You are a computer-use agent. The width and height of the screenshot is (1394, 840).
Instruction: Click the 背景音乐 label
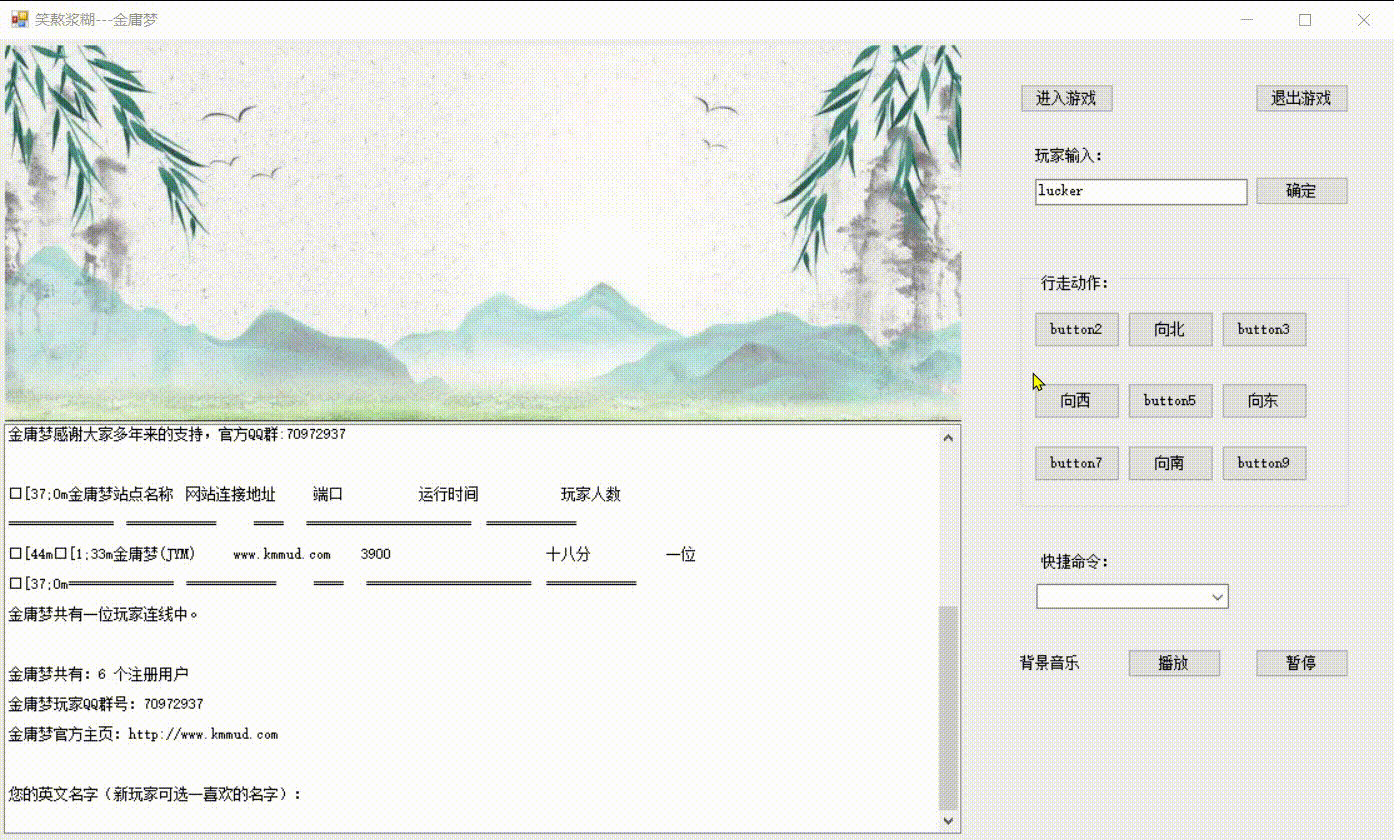tap(1049, 663)
